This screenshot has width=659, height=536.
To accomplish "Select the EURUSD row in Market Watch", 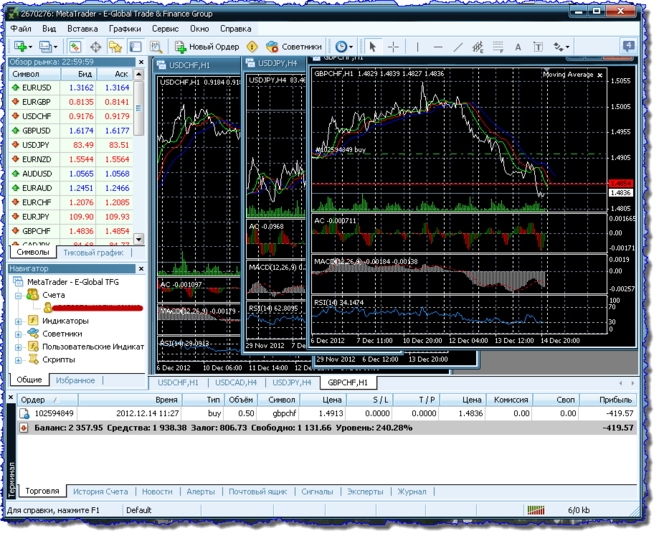I will 71,88.
